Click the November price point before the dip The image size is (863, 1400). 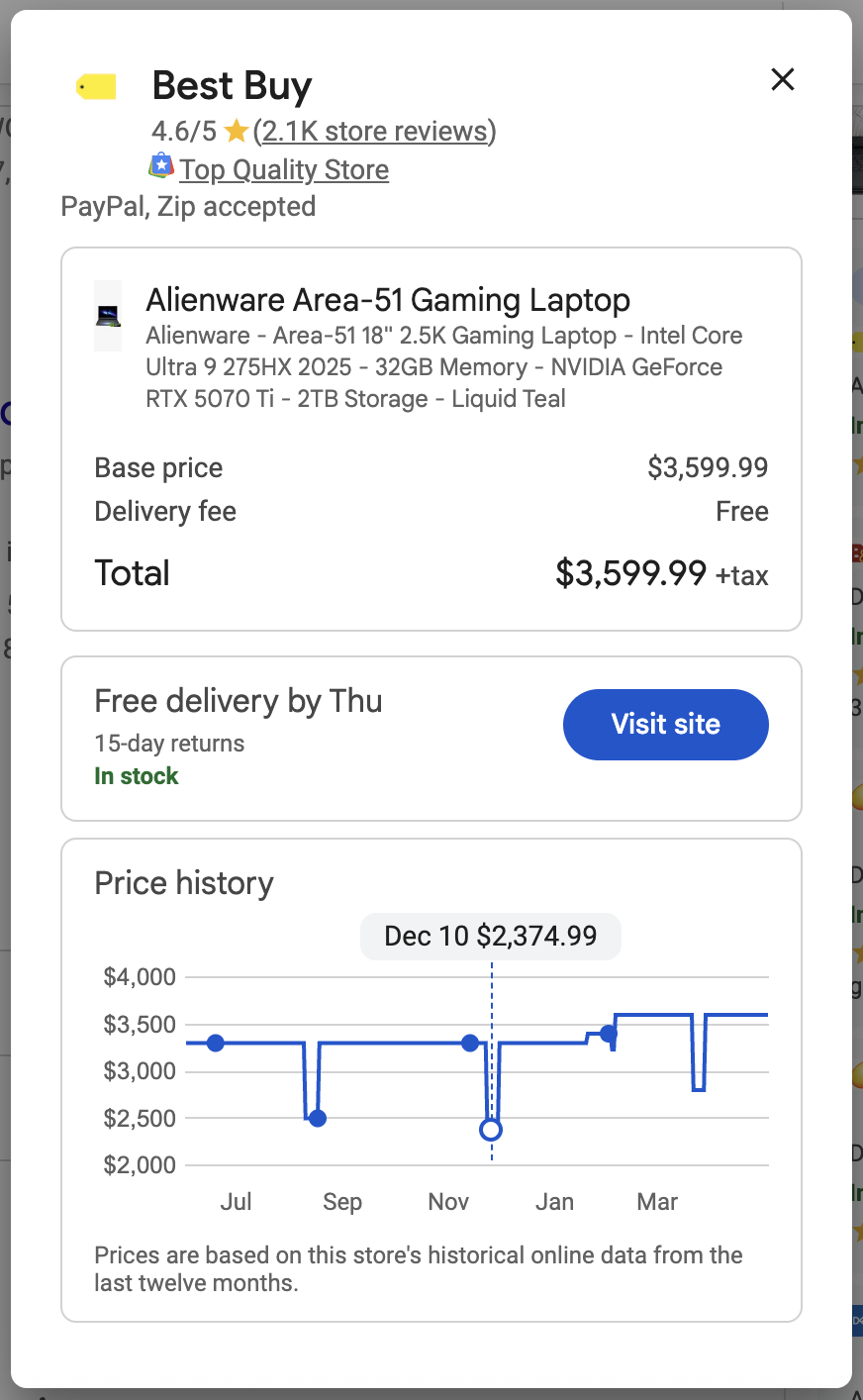tap(470, 1043)
